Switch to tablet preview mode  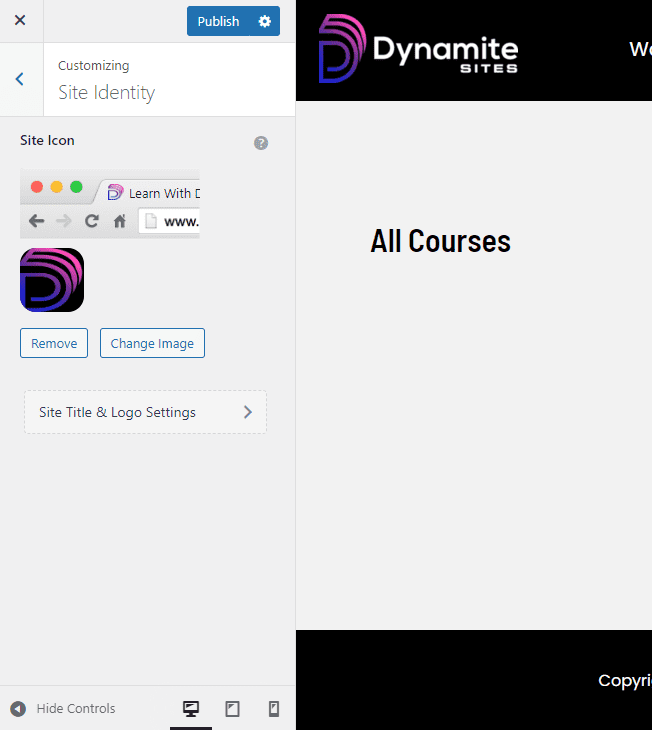click(x=232, y=709)
